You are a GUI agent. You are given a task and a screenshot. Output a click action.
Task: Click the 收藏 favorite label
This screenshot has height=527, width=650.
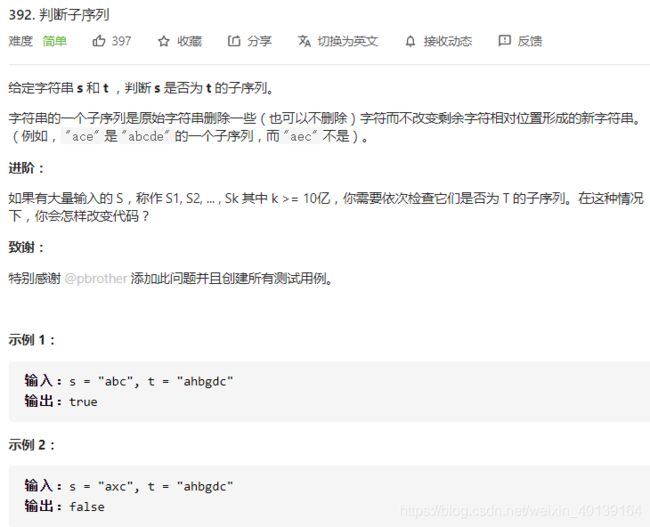(189, 41)
